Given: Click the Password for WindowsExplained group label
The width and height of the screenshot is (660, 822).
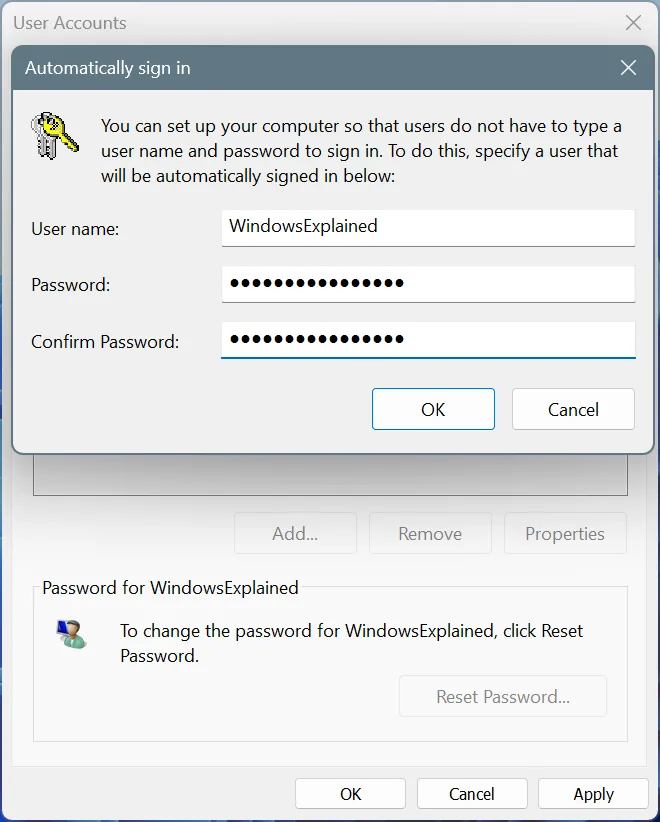Looking at the screenshot, I should tap(170, 588).
